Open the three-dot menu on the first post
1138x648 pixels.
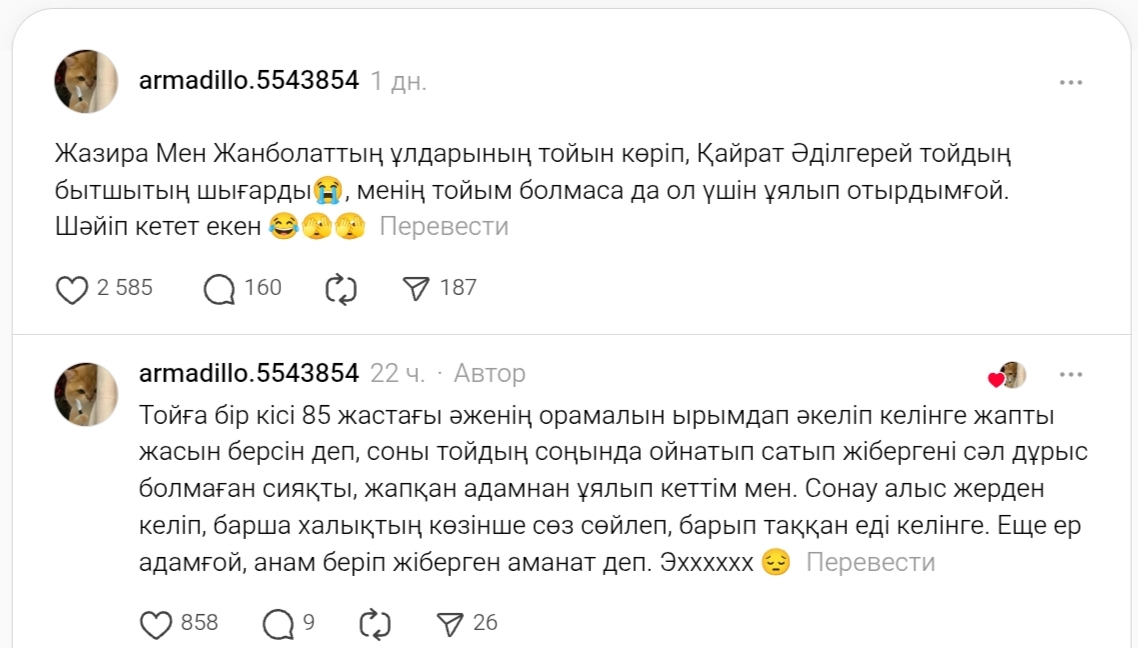(1071, 82)
